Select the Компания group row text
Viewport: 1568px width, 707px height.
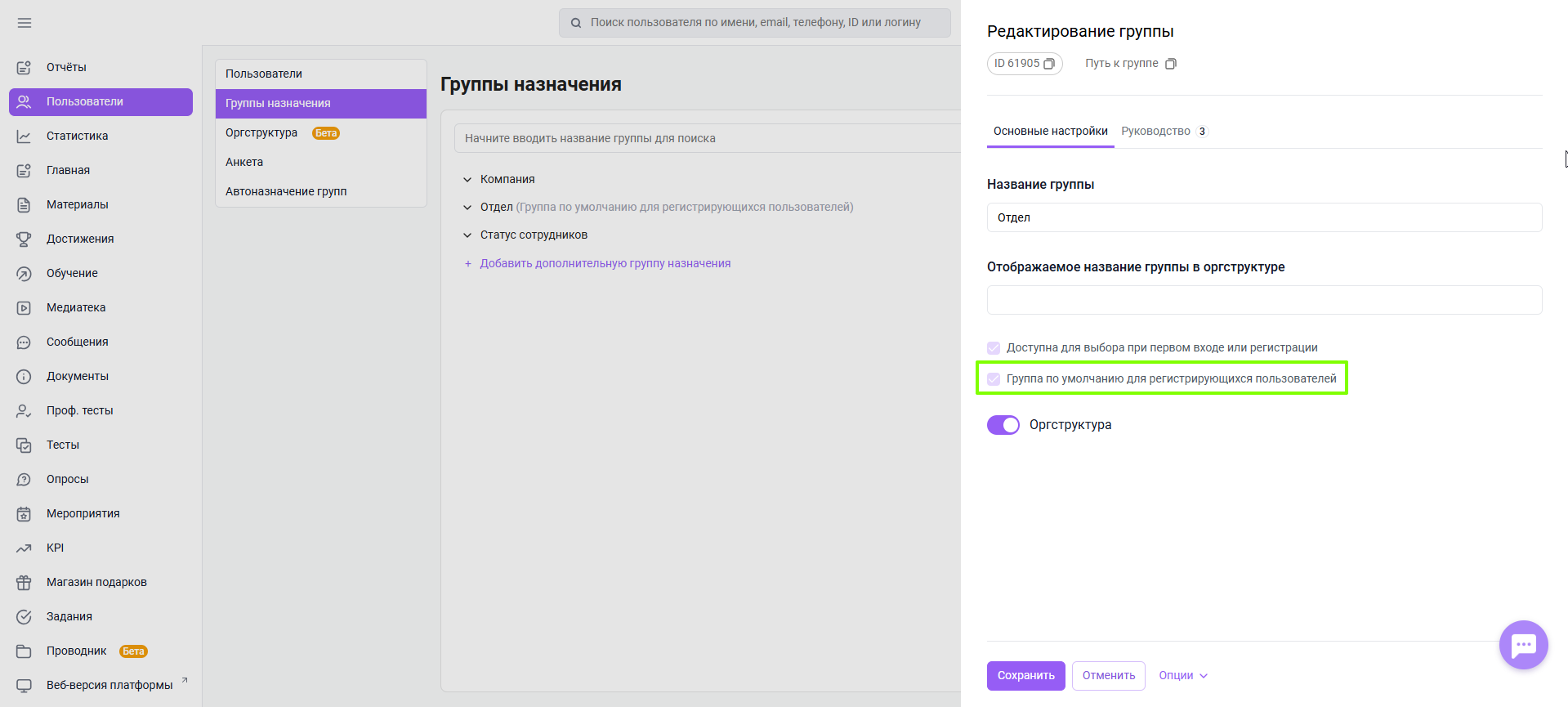click(x=507, y=179)
